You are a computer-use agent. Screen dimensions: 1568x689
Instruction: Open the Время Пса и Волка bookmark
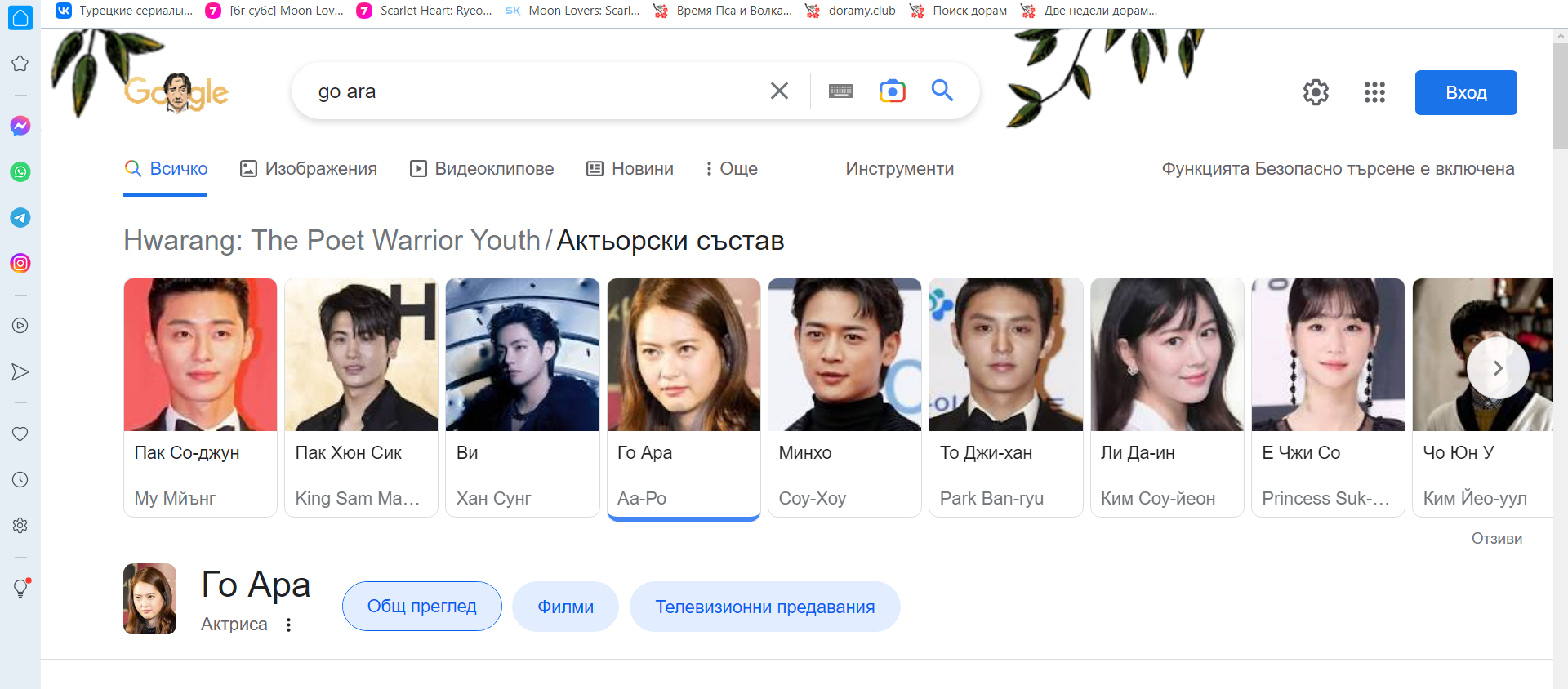pos(723,11)
